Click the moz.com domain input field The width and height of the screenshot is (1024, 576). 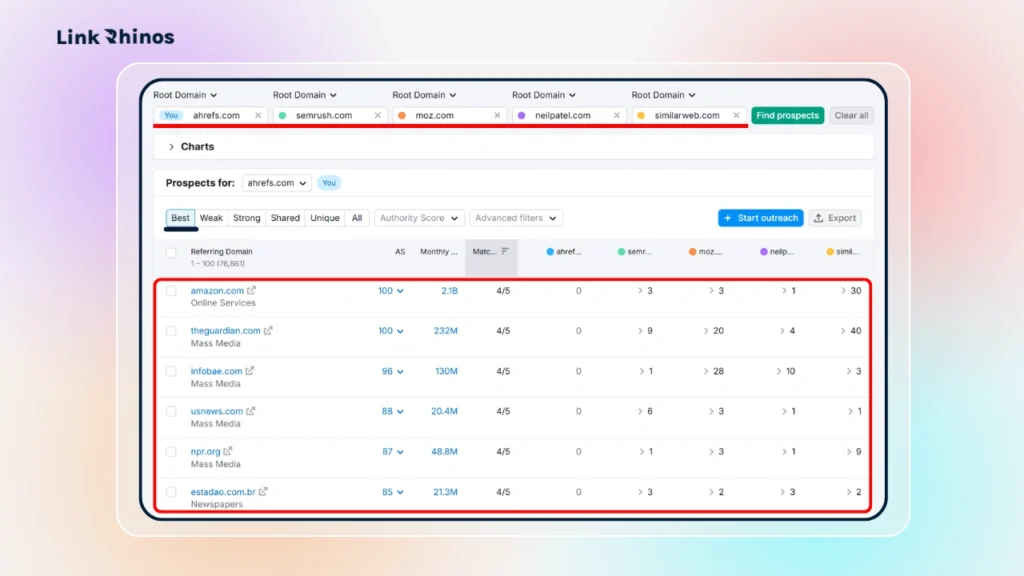click(449, 116)
